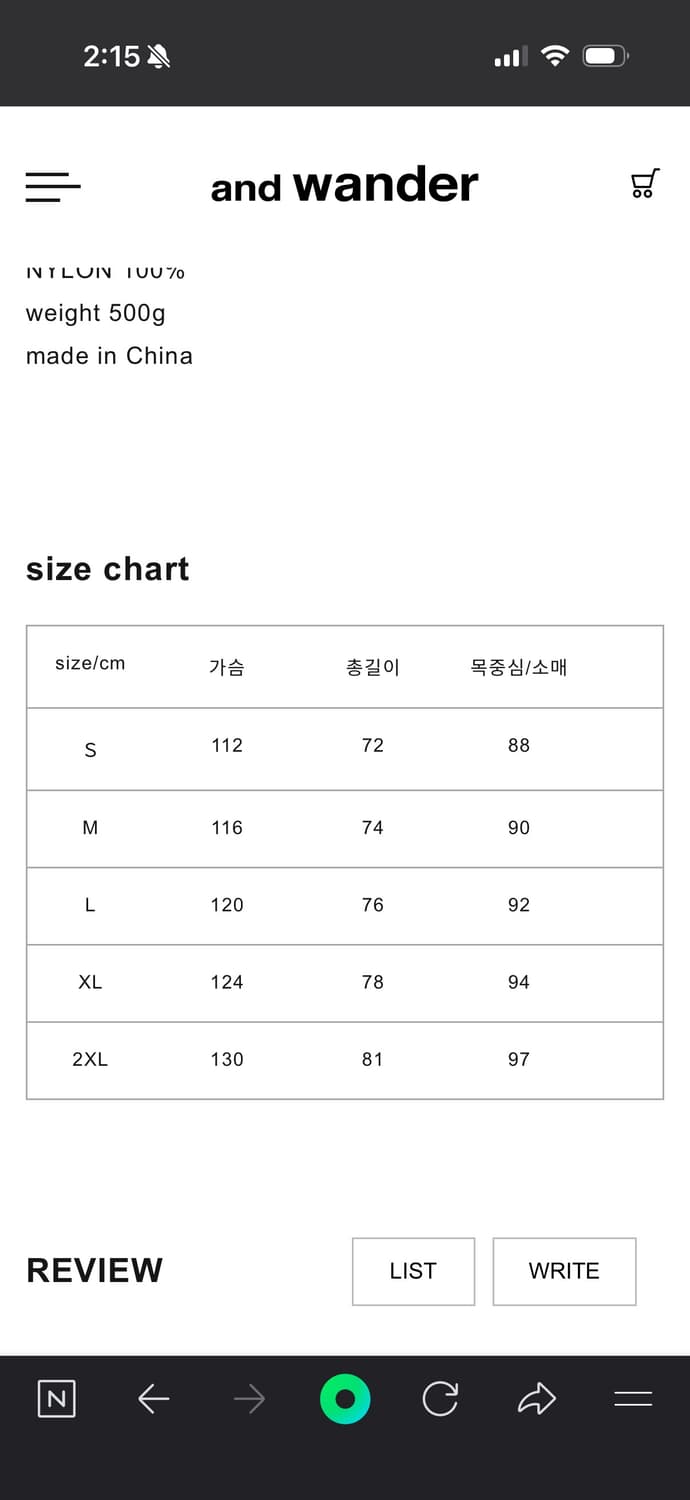Screen dimensions: 690x1500
Task: Open browser tabs via bottom-right lines icon
Action: [634, 1399]
